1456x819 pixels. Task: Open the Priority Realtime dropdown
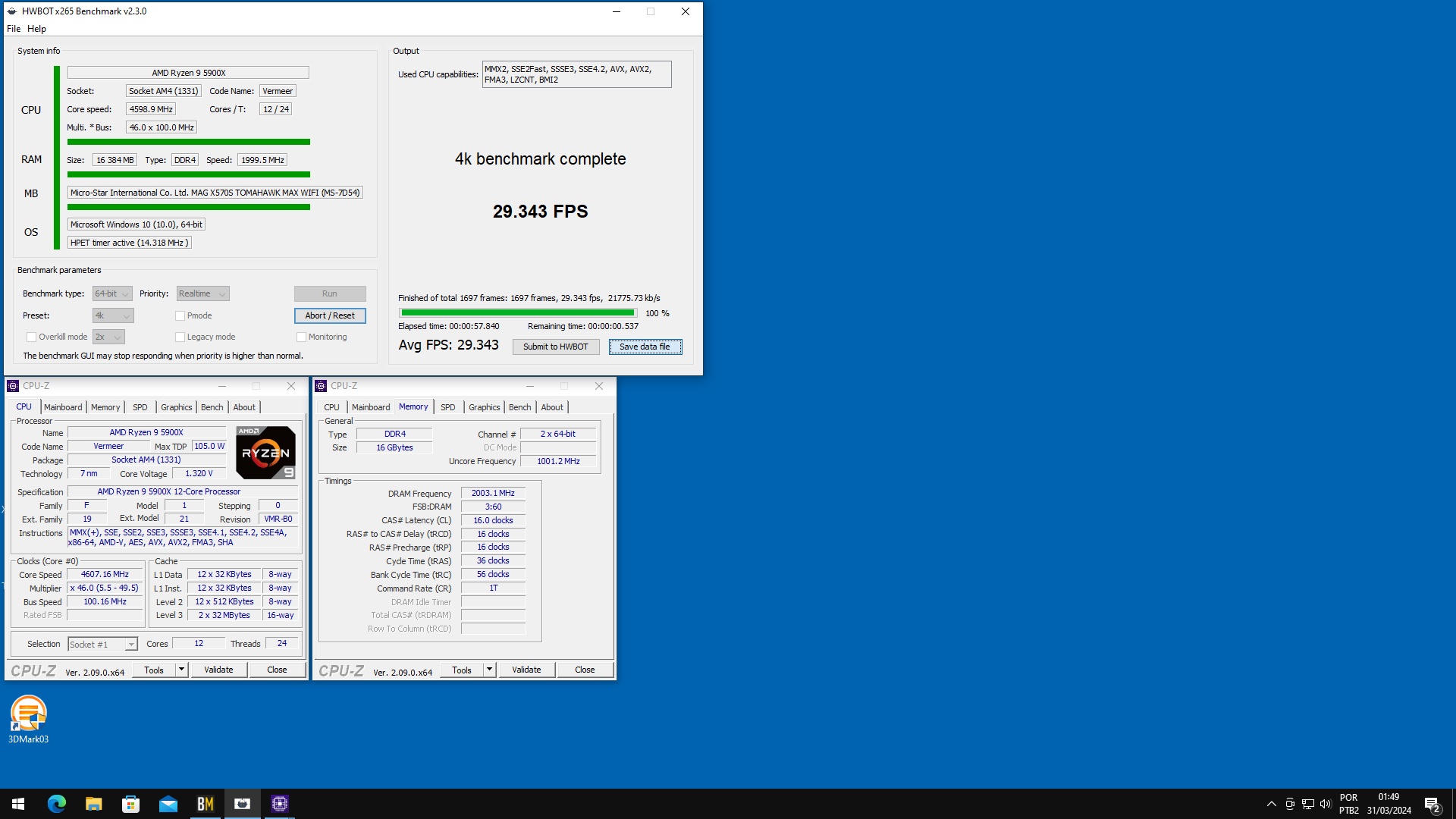pos(202,294)
